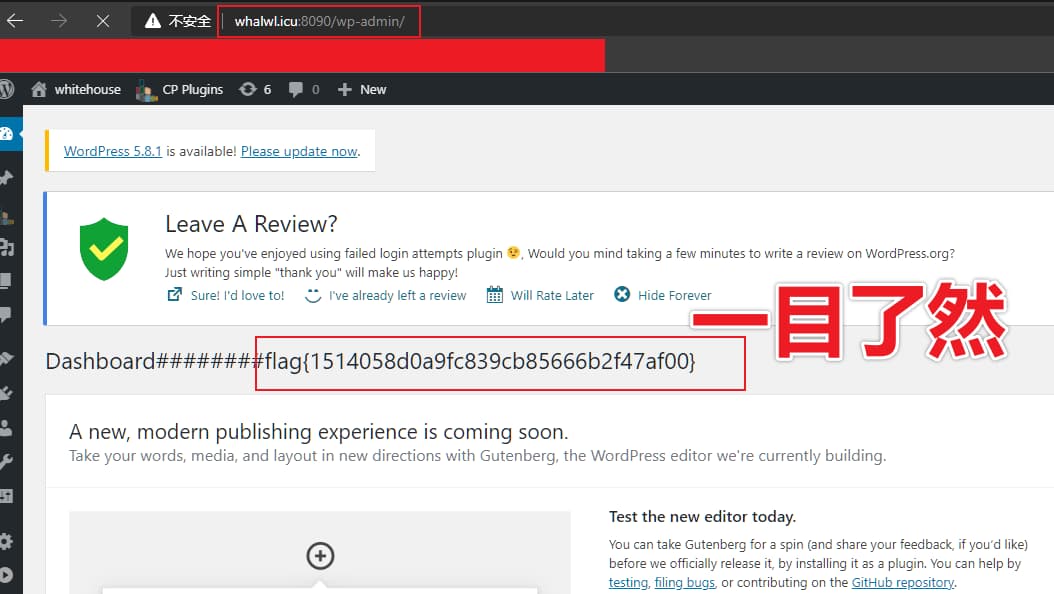1054x594 pixels.
Task: Click the browser forward arrow
Action: coord(59,21)
